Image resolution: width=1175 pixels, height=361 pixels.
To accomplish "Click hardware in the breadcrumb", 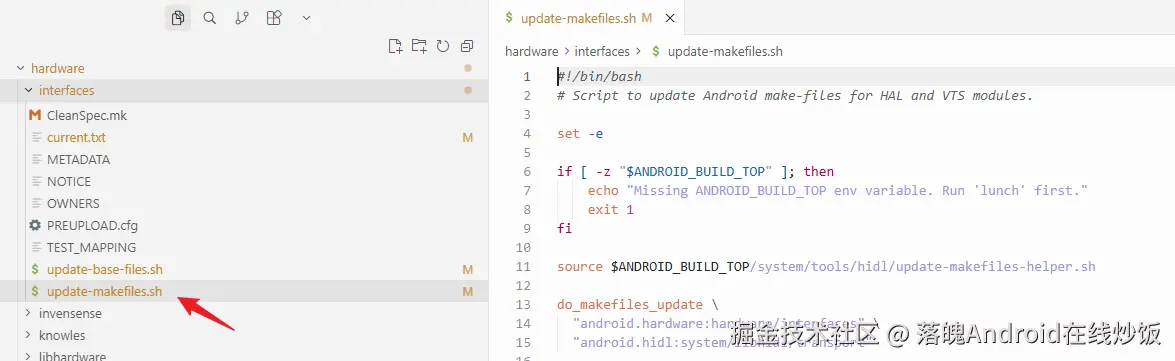I will pos(531,52).
